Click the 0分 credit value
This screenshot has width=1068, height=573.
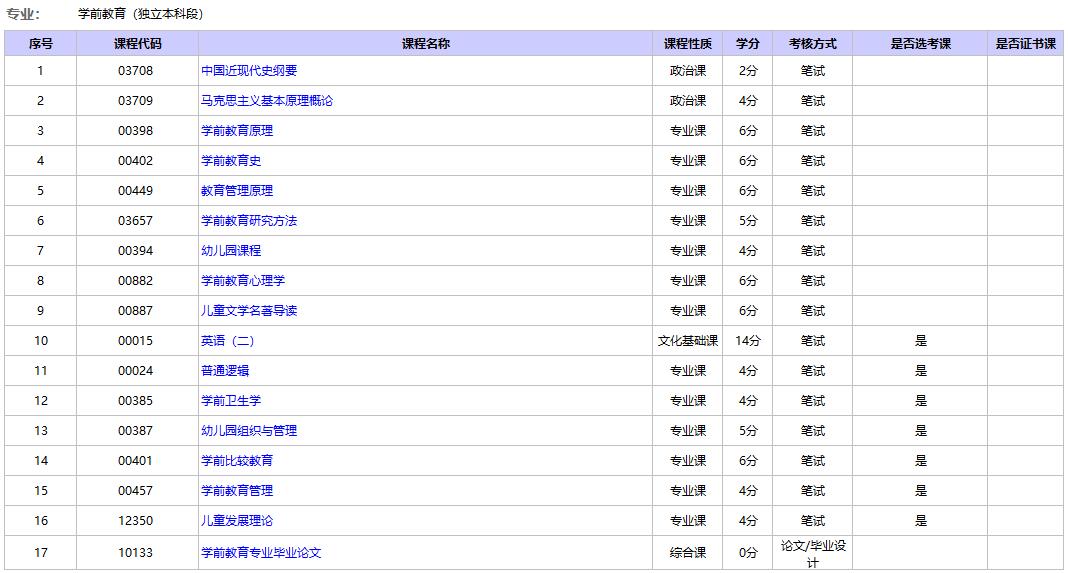pos(748,553)
